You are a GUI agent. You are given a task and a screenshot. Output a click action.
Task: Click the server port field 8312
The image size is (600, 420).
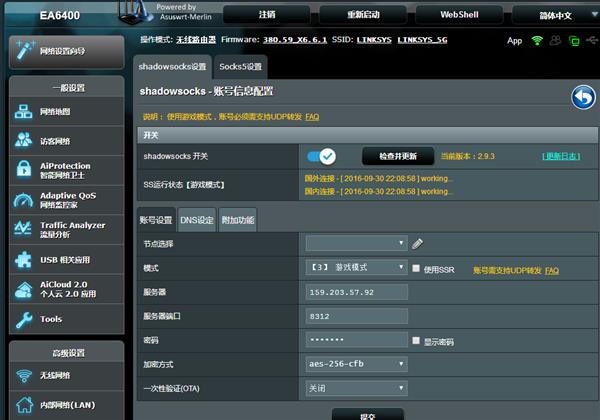pyautogui.click(x=356, y=316)
